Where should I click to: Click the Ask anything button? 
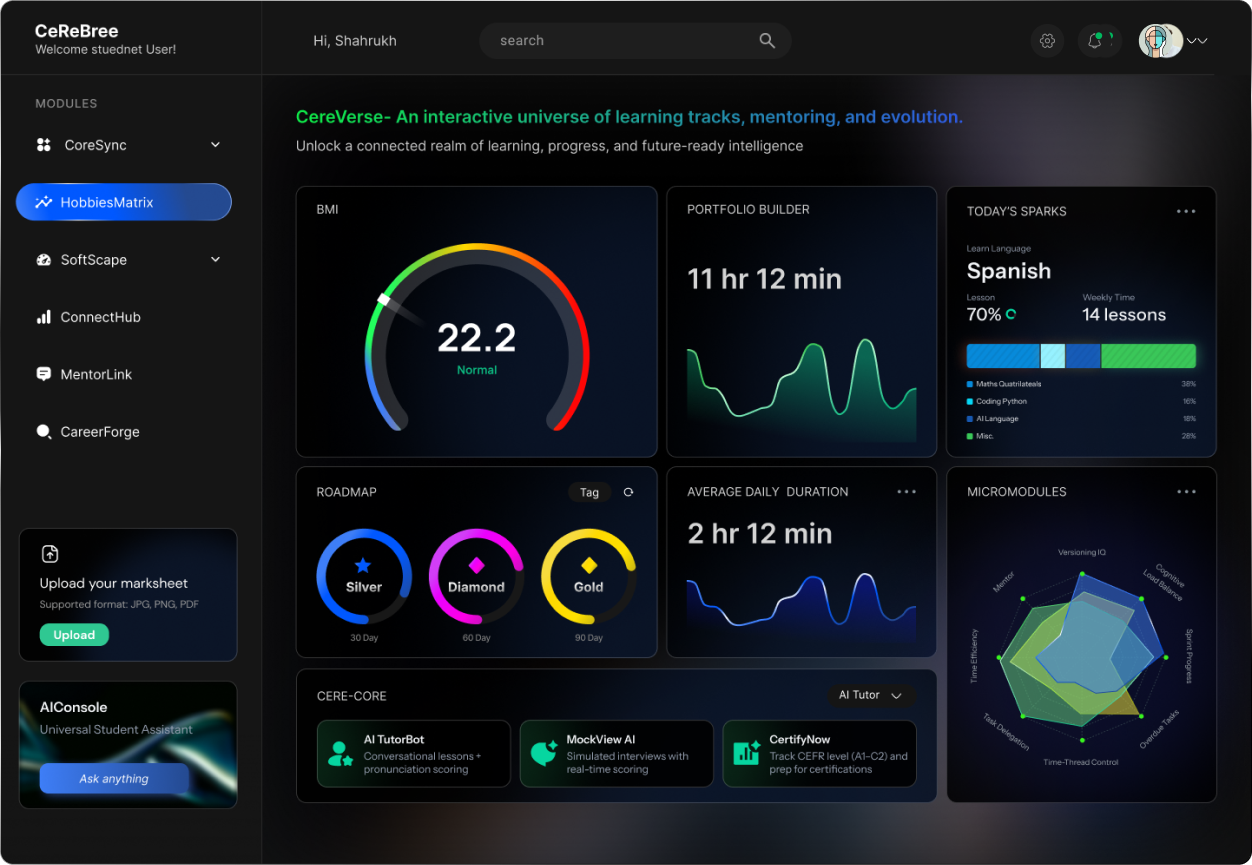(114, 779)
